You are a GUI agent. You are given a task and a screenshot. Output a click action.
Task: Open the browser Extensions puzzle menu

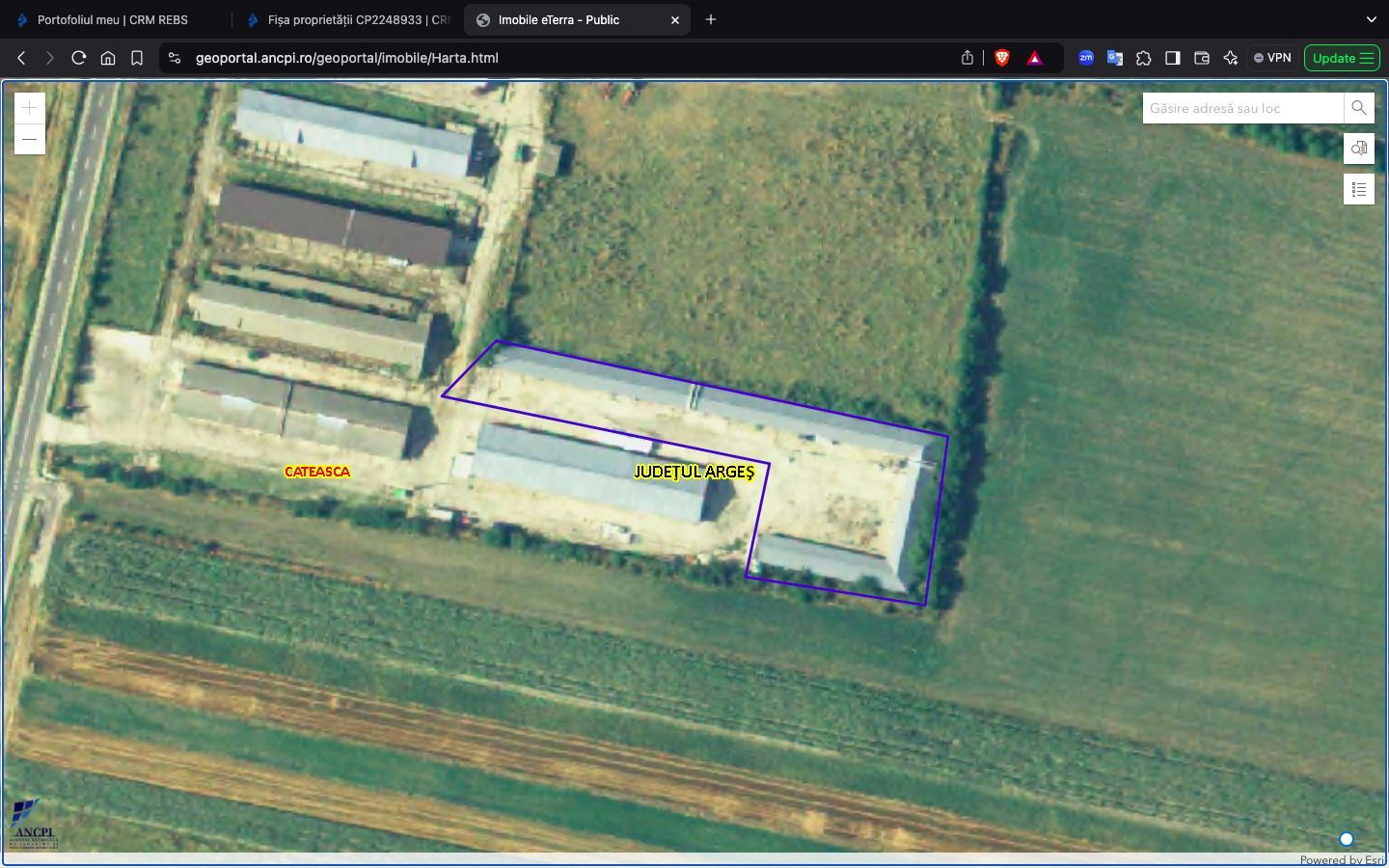pyautogui.click(x=1144, y=58)
